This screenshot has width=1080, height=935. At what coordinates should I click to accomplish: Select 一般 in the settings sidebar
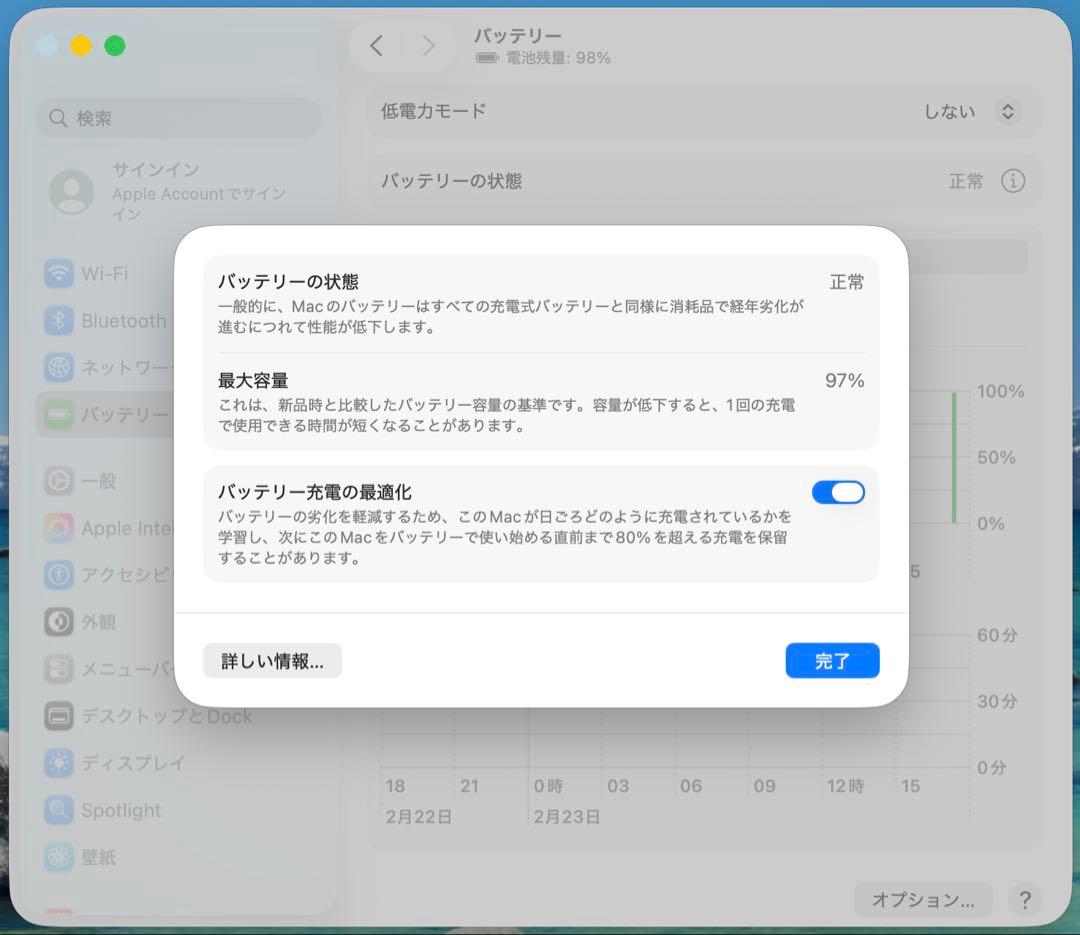point(60,481)
